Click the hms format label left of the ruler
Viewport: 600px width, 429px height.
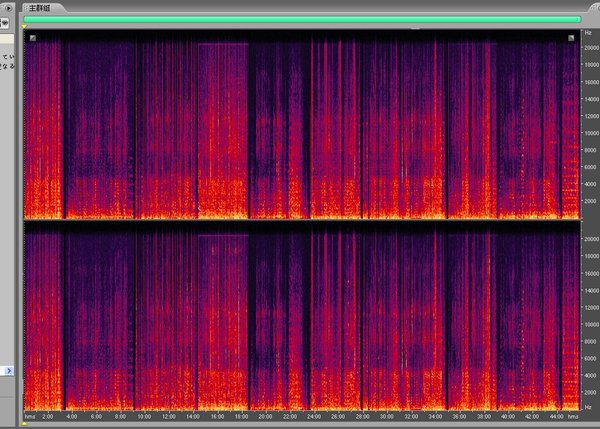click(30, 416)
